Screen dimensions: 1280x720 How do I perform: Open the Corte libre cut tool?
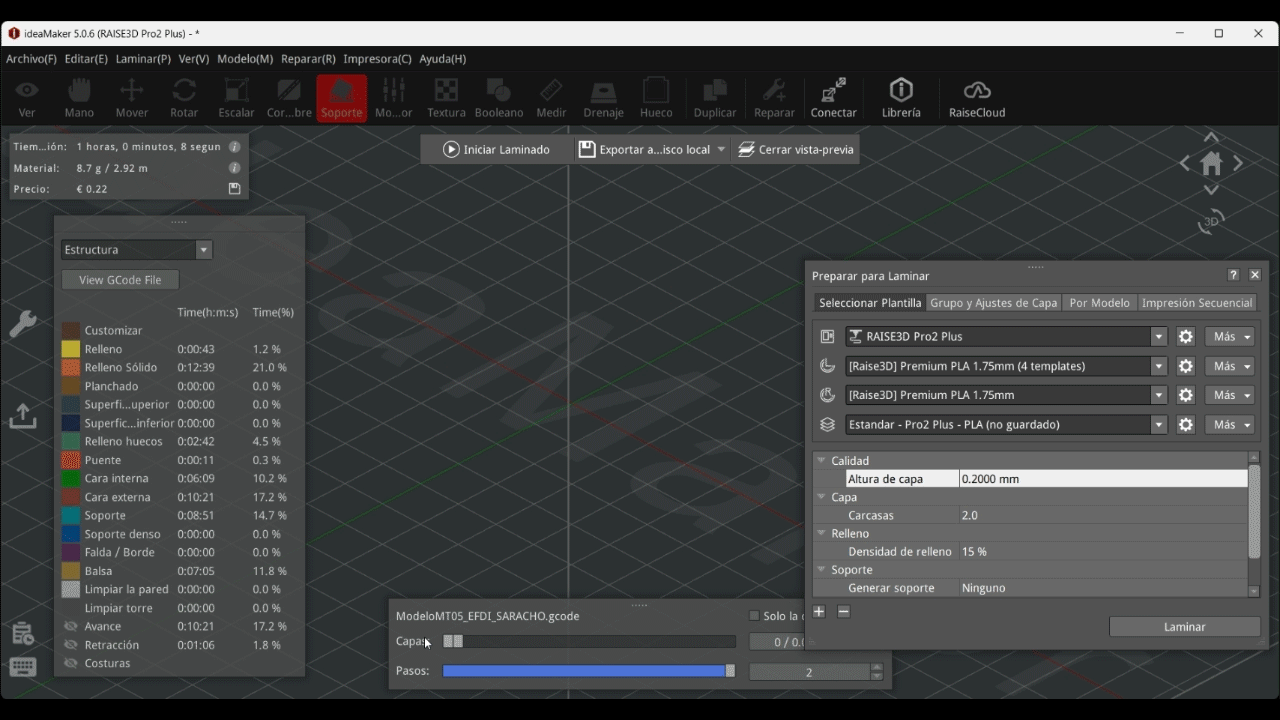pos(289,98)
